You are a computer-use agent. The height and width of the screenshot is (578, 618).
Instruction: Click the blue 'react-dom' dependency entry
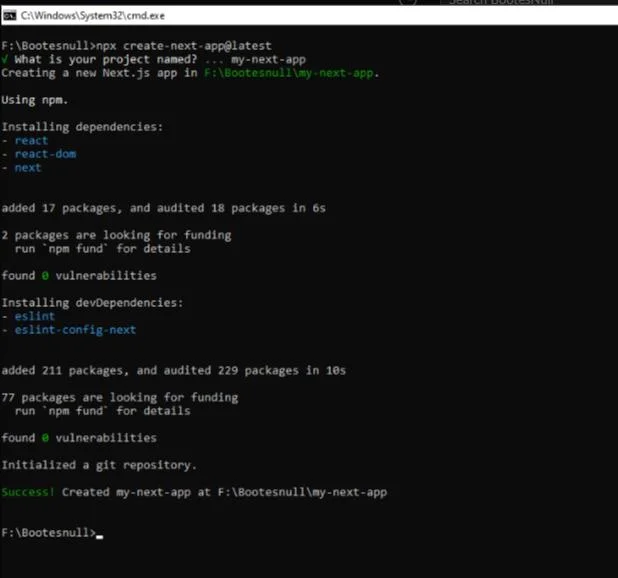pos(45,154)
